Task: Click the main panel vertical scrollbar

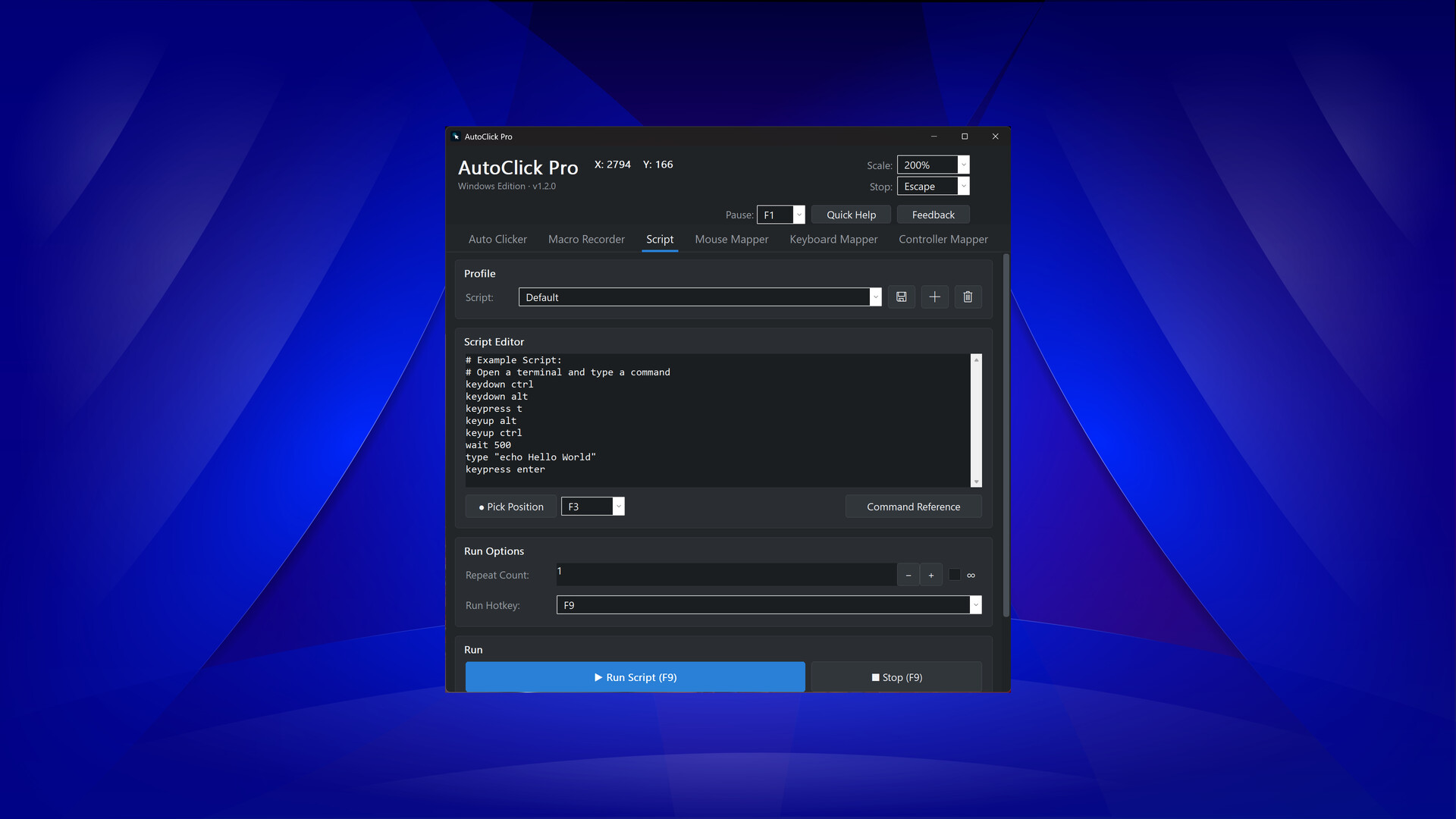Action: tap(1006, 436)
